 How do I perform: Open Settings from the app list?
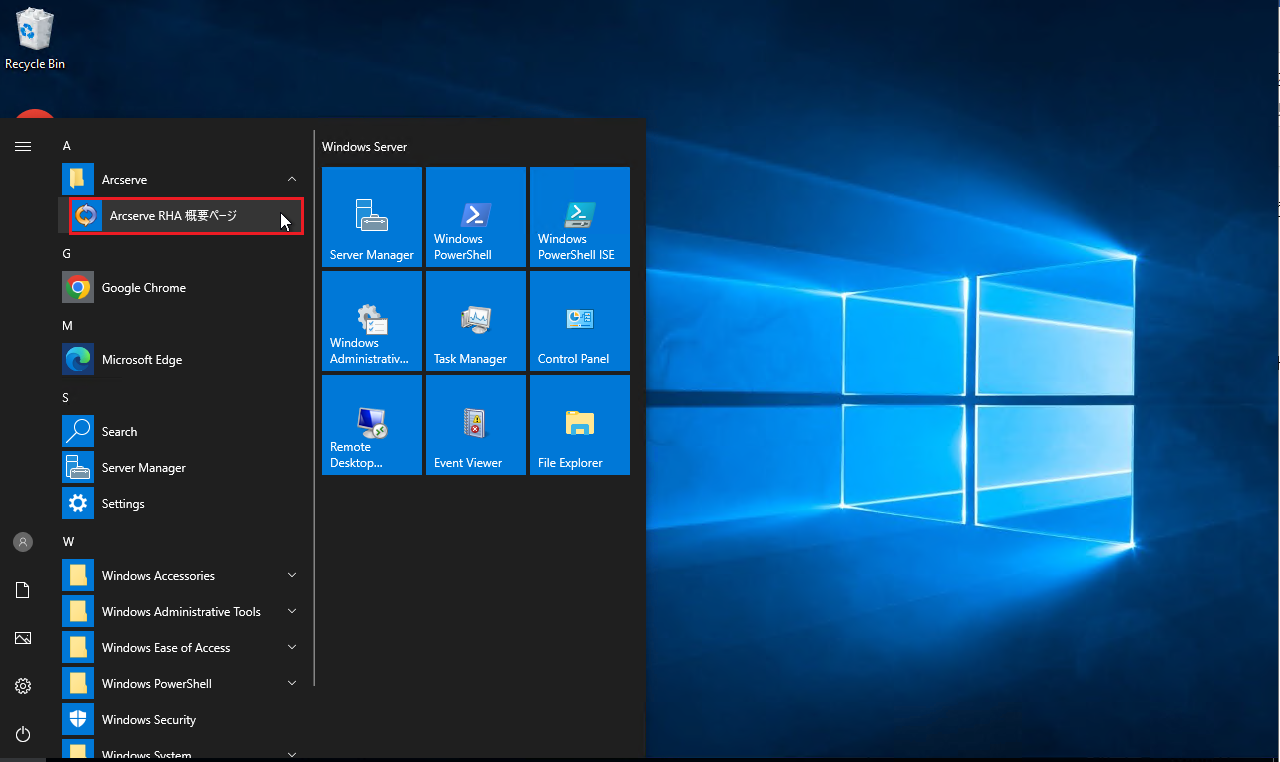(123, 504)
